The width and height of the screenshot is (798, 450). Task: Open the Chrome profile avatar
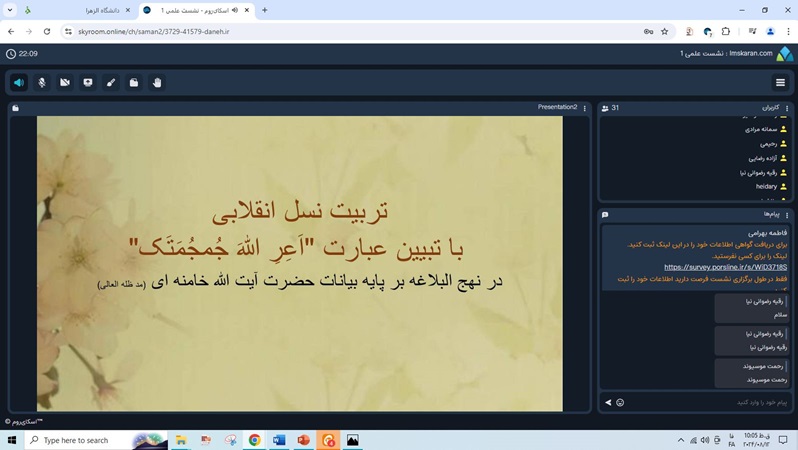[x=771, y=32]
